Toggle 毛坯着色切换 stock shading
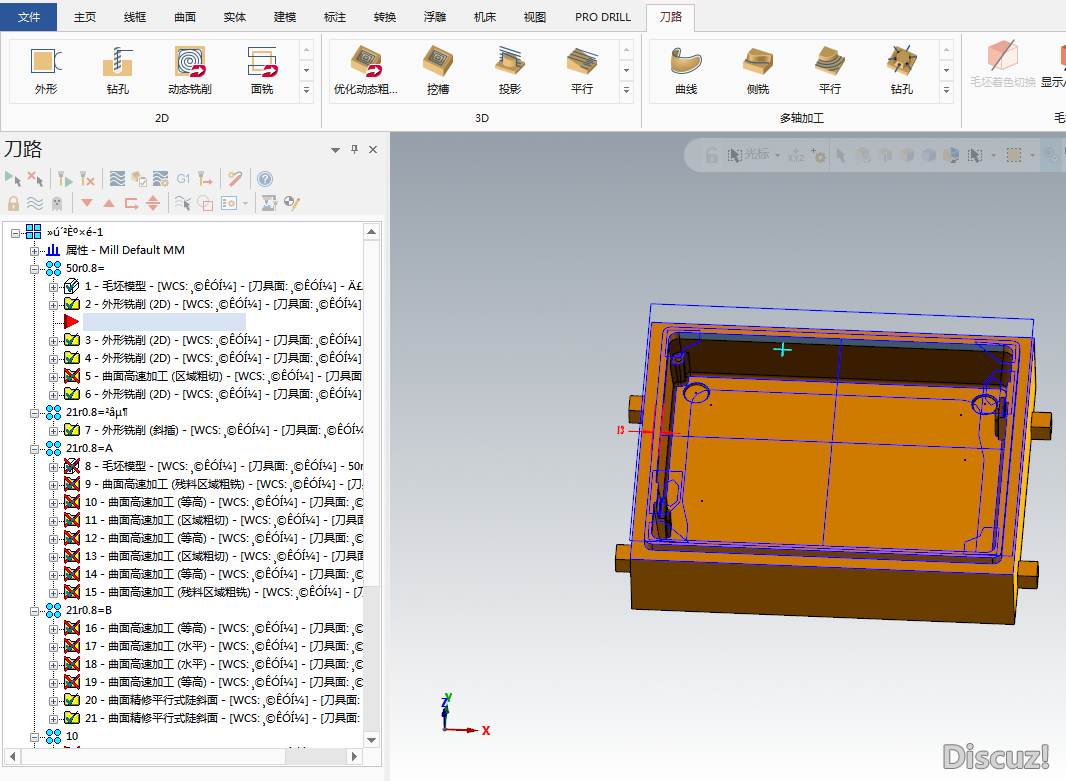This screenshot has height=781, width=1066. [1003, 65]
